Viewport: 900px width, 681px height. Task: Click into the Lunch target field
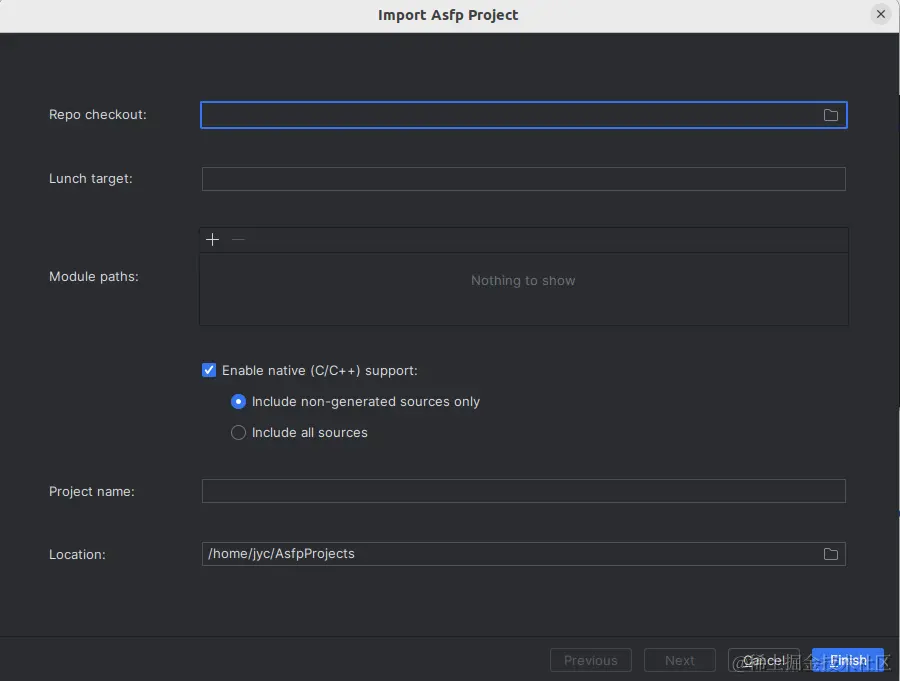click(523, 179)
